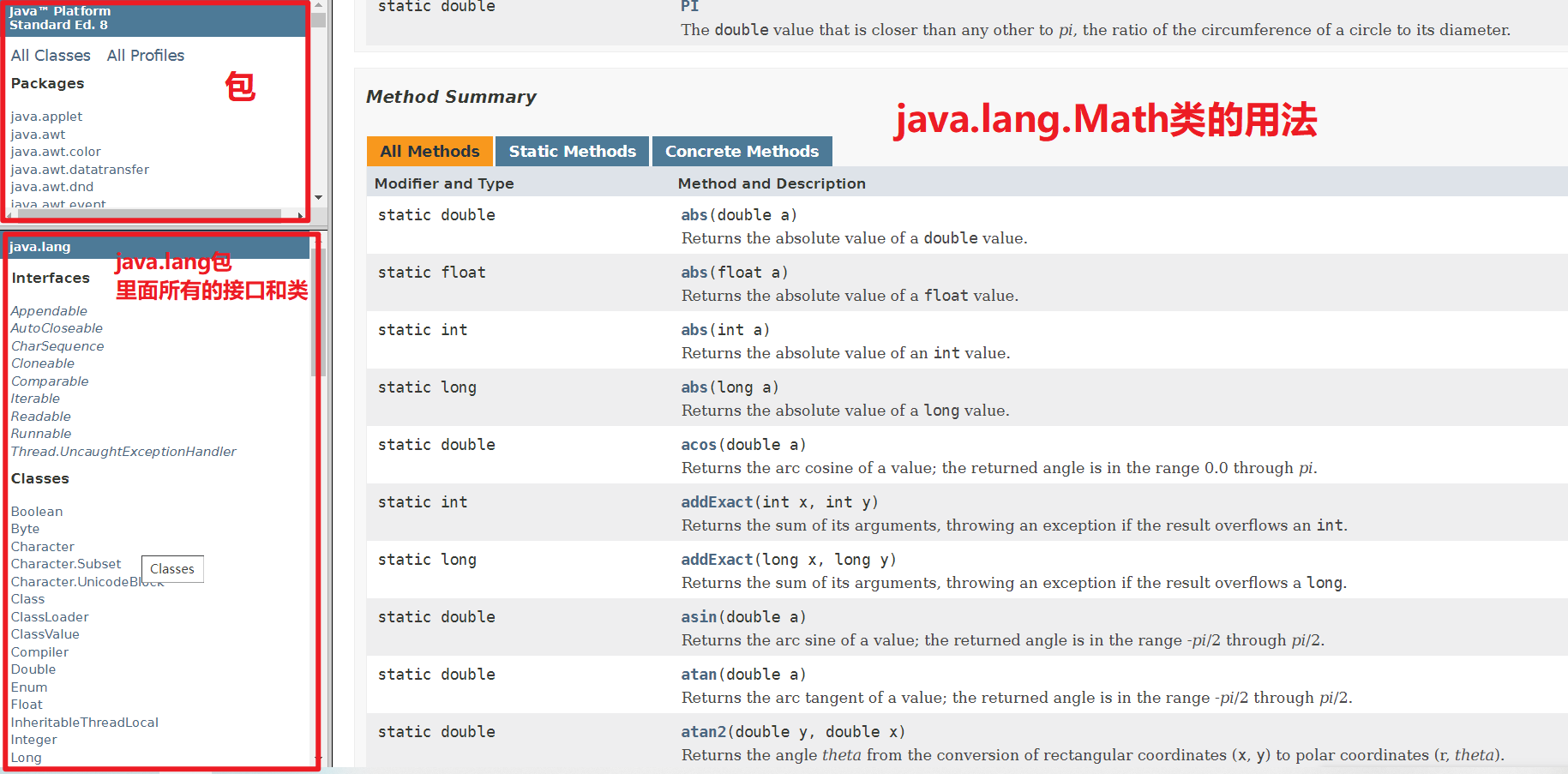This screenshot has width=1568, height=774.
Task: Open the AutoCloseable interface
Action: pos(57,328)
